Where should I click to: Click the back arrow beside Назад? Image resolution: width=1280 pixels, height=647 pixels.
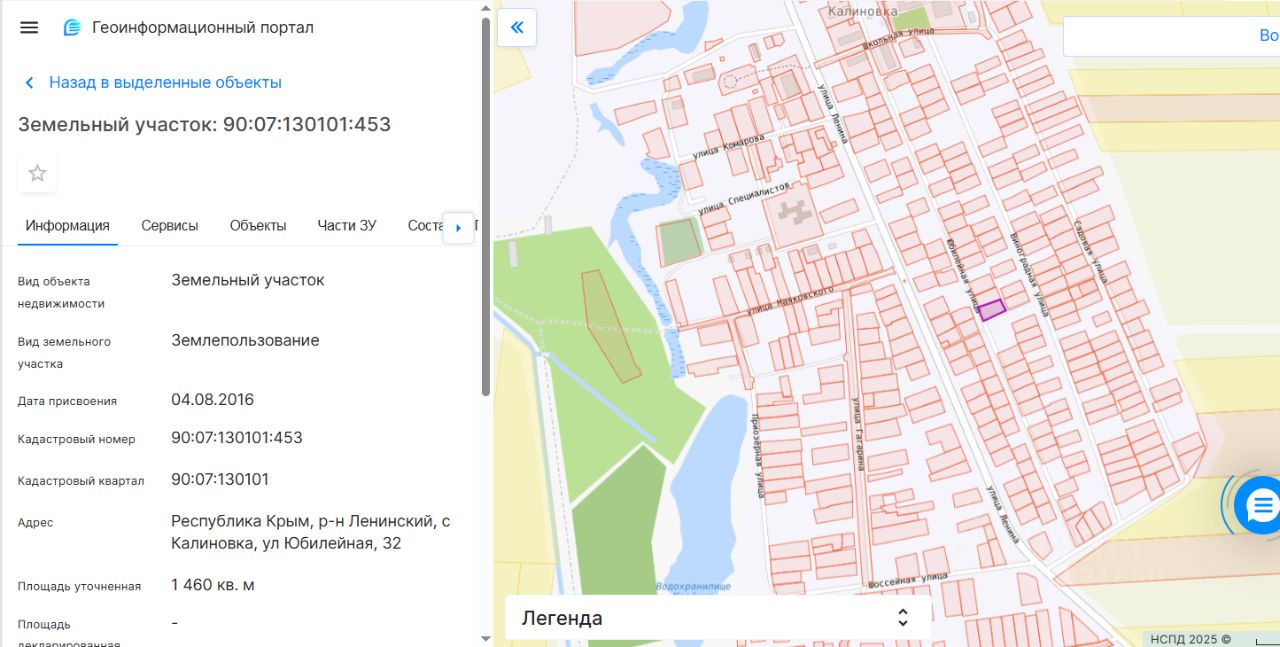tap(30, 83)
